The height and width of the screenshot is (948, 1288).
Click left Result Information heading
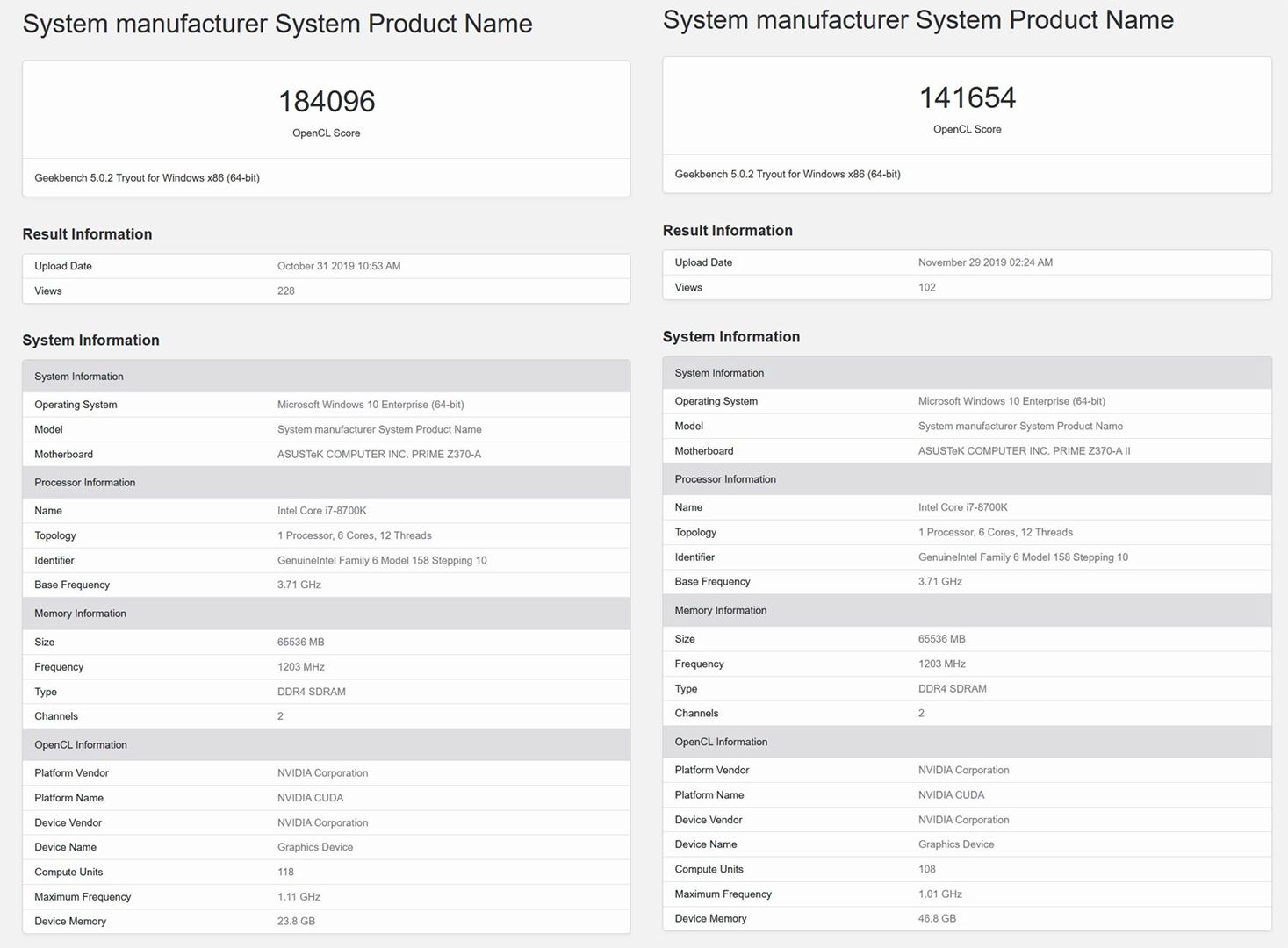pyautogui.click(x=87, y=234)
